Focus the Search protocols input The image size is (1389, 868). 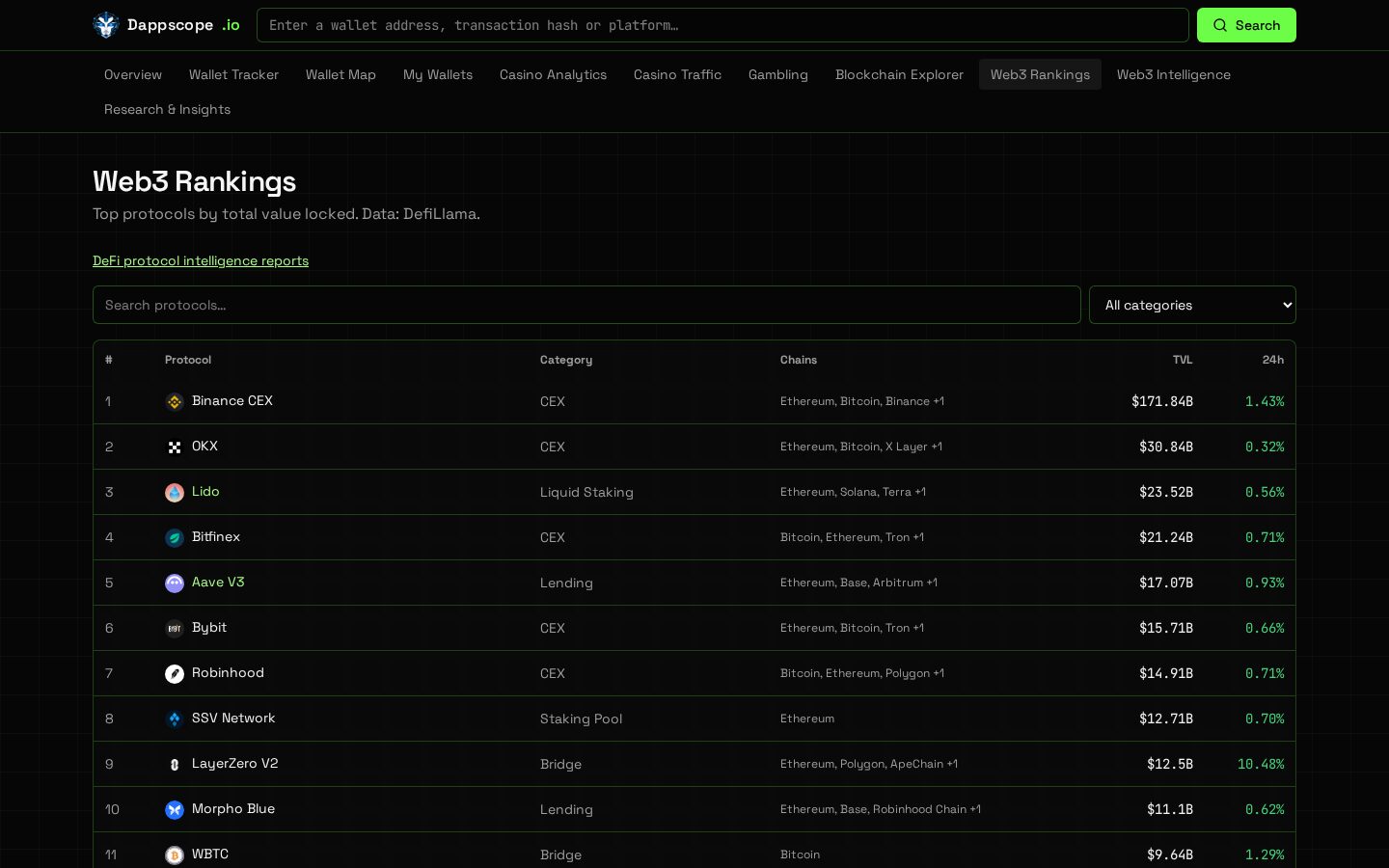[x=586, y=305]
